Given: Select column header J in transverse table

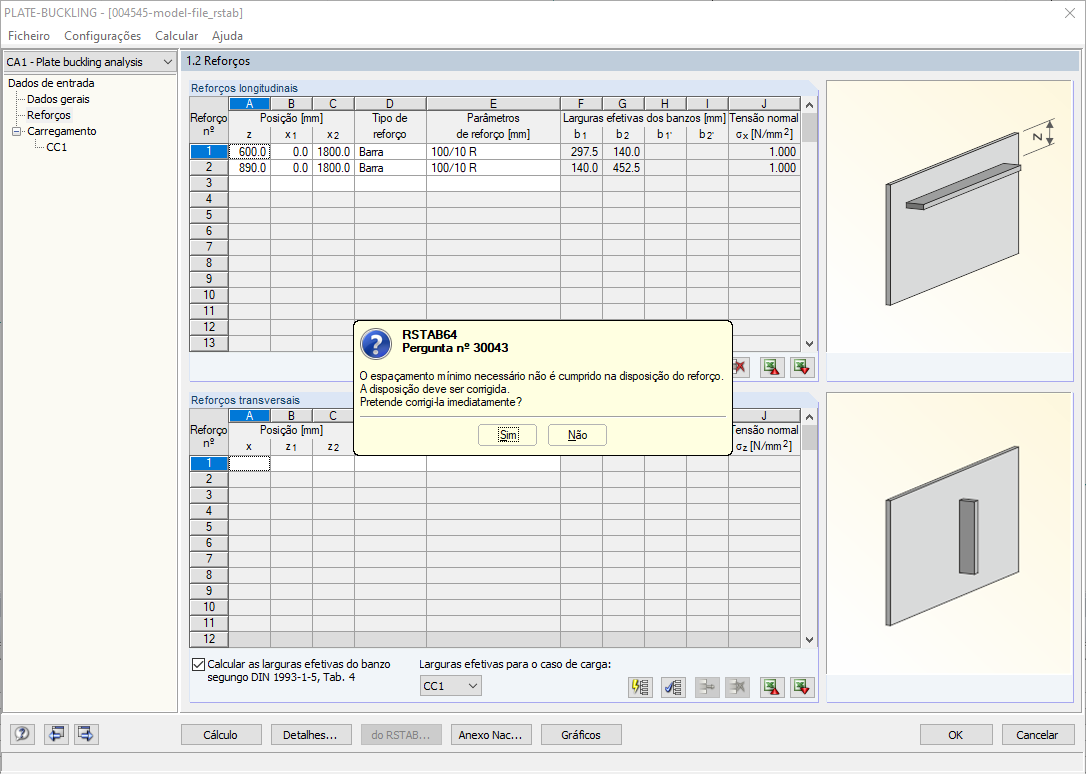Looking at the screenshot, I should [x=765, y=415].
